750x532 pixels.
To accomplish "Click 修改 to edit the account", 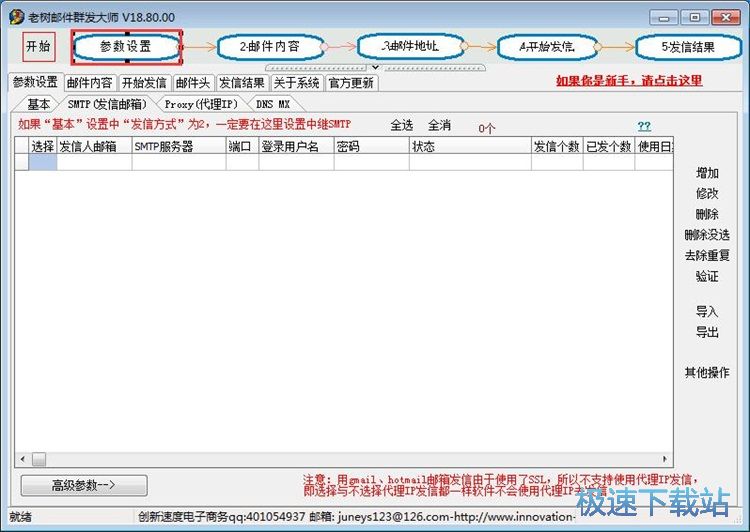I will click(707, 194).
